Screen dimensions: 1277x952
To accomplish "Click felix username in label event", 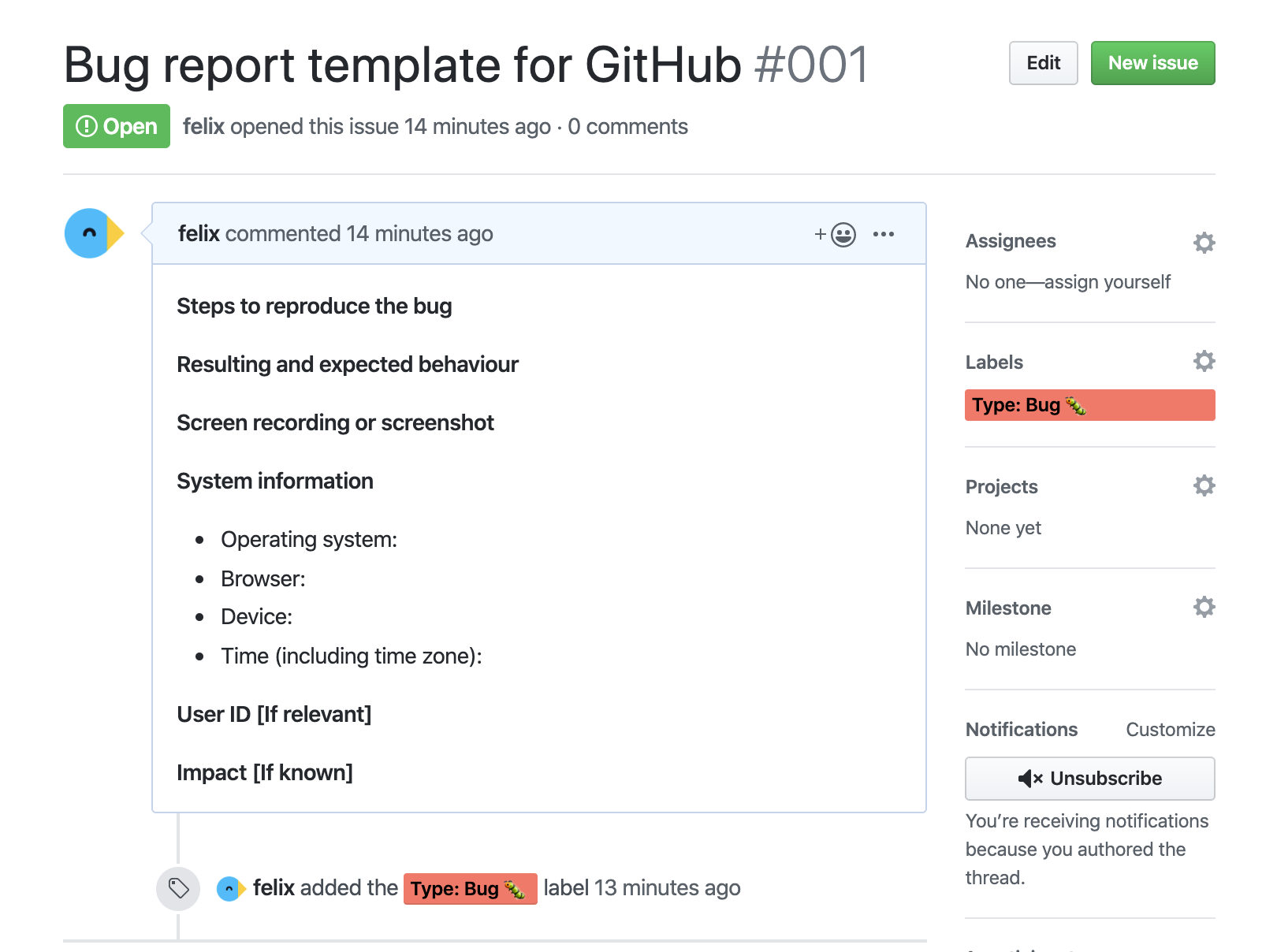I will pos(274,888).
